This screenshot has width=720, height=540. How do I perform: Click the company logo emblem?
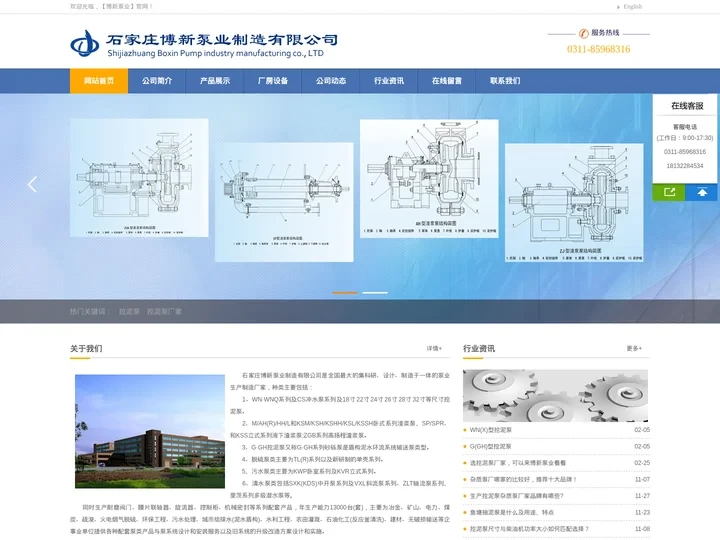84,43
